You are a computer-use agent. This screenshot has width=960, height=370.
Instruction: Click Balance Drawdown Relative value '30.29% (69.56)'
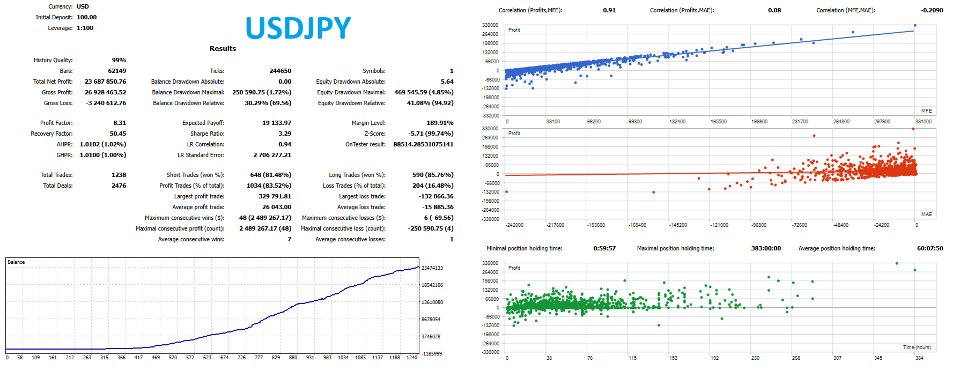(268, 103)
